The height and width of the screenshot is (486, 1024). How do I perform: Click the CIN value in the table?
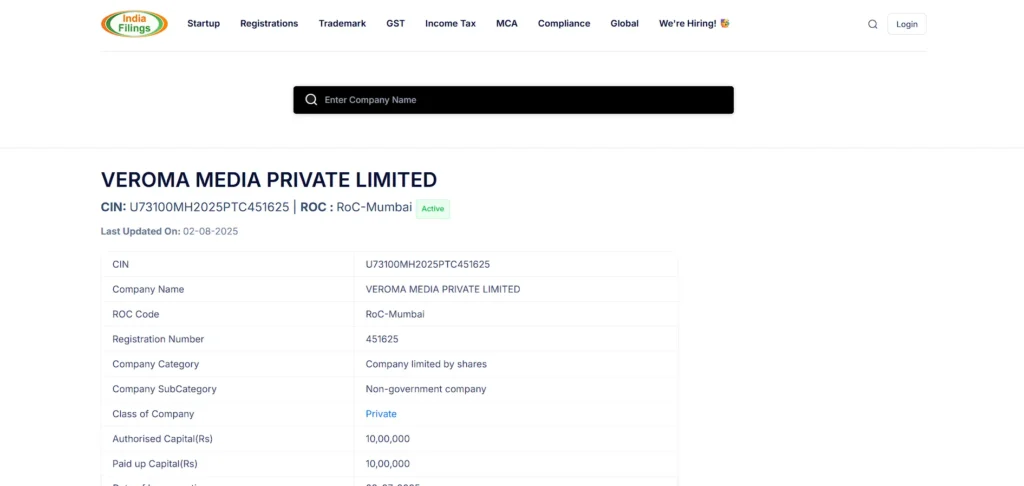428,264
